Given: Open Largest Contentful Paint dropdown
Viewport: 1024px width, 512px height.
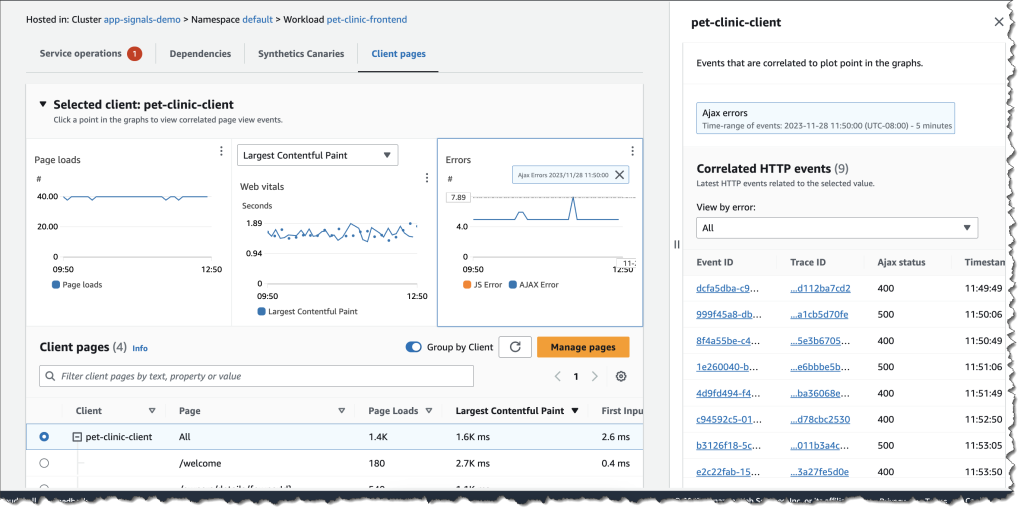Looking at the screenshot, I should (317, 155).
